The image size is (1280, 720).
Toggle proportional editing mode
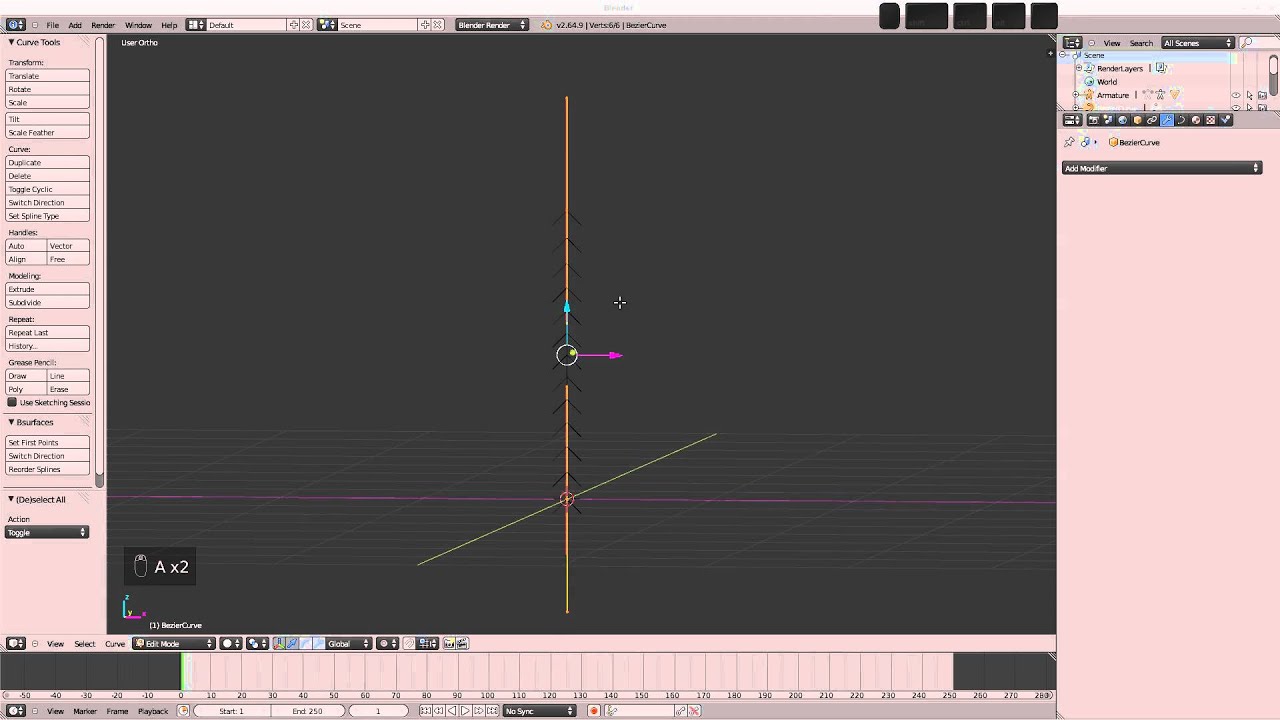click(x=388, y=643)
